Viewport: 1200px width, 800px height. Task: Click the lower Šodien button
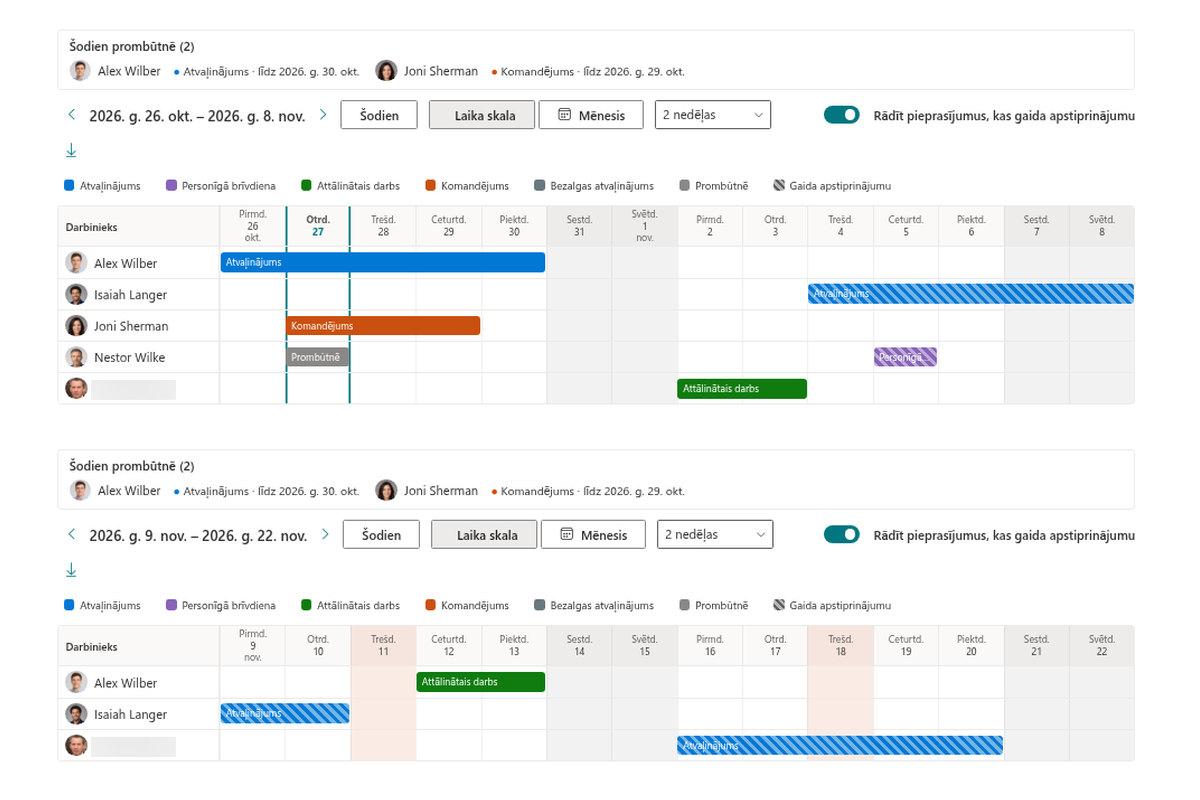tap(381, 535)
